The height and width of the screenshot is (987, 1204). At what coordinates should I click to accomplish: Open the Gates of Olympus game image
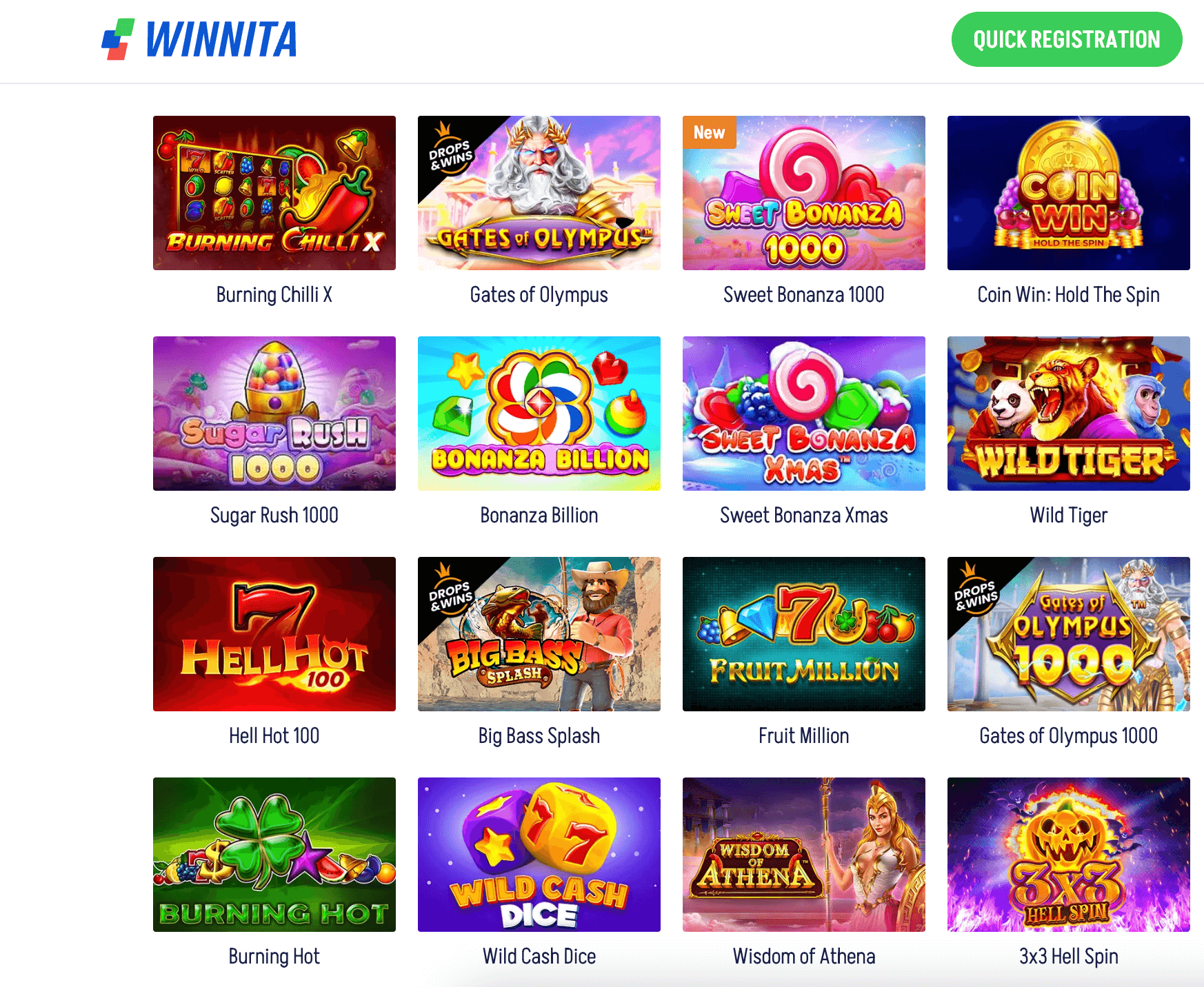[x=539, y=193]
